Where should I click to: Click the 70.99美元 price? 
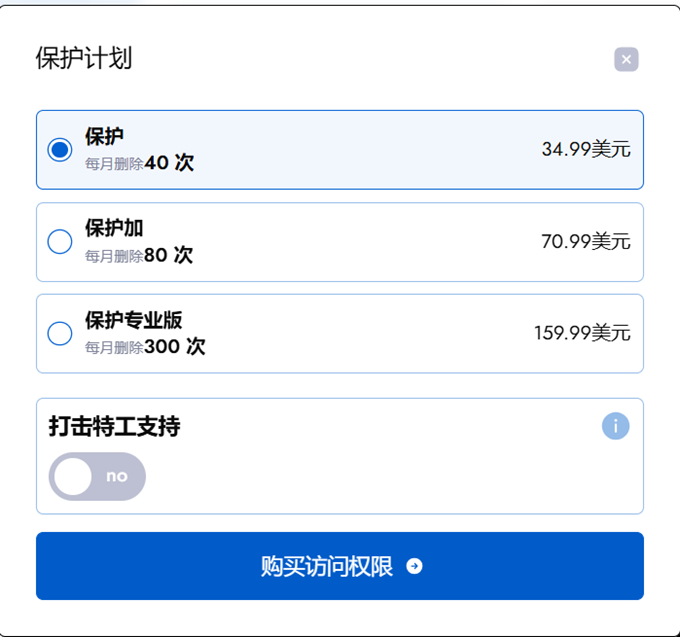point(586,242)
